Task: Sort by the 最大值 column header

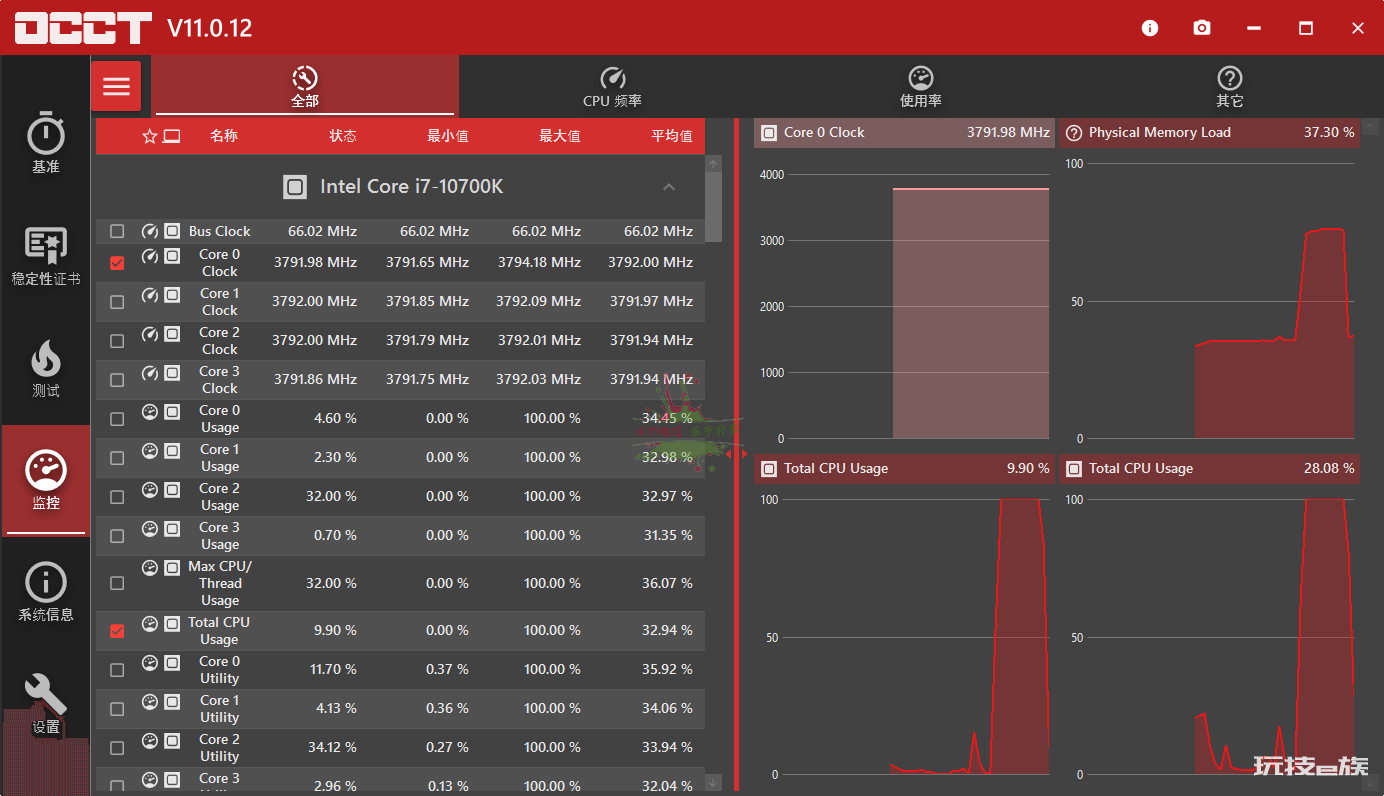Action: click(x=560, y=136)
